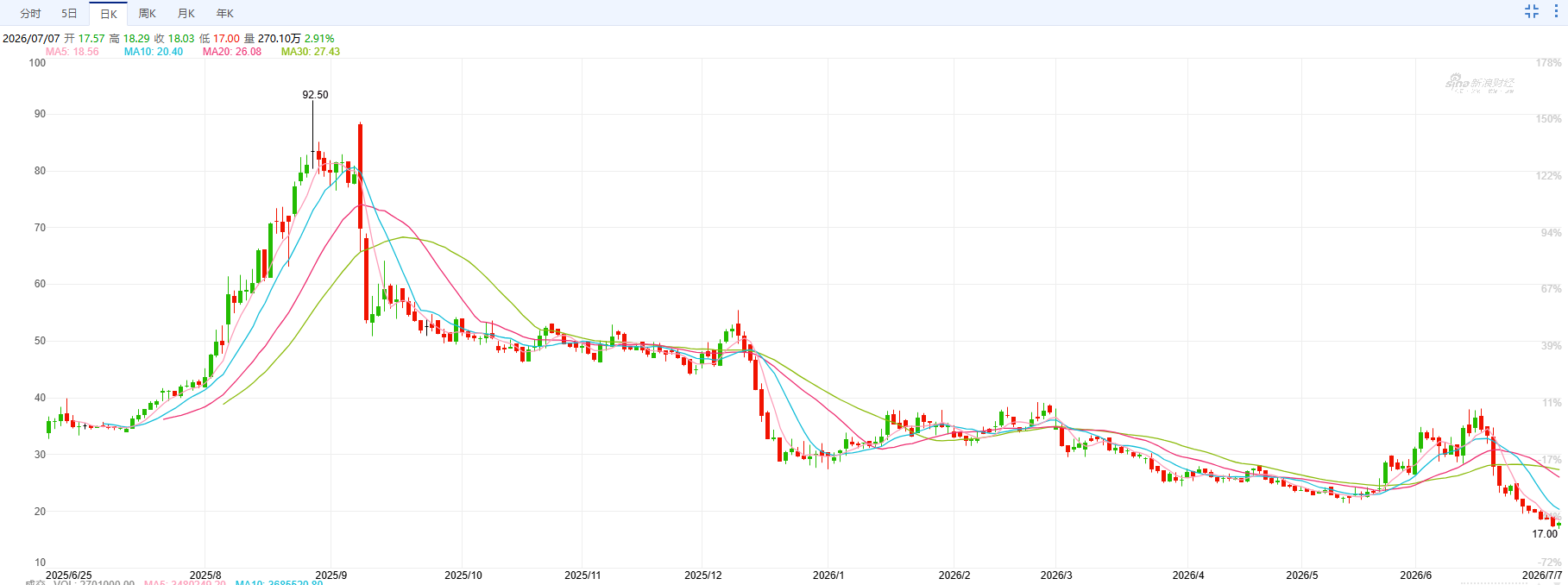Click the MA10 indicator label
Screen dimensions: 1568x585
(x=154, y=52)
